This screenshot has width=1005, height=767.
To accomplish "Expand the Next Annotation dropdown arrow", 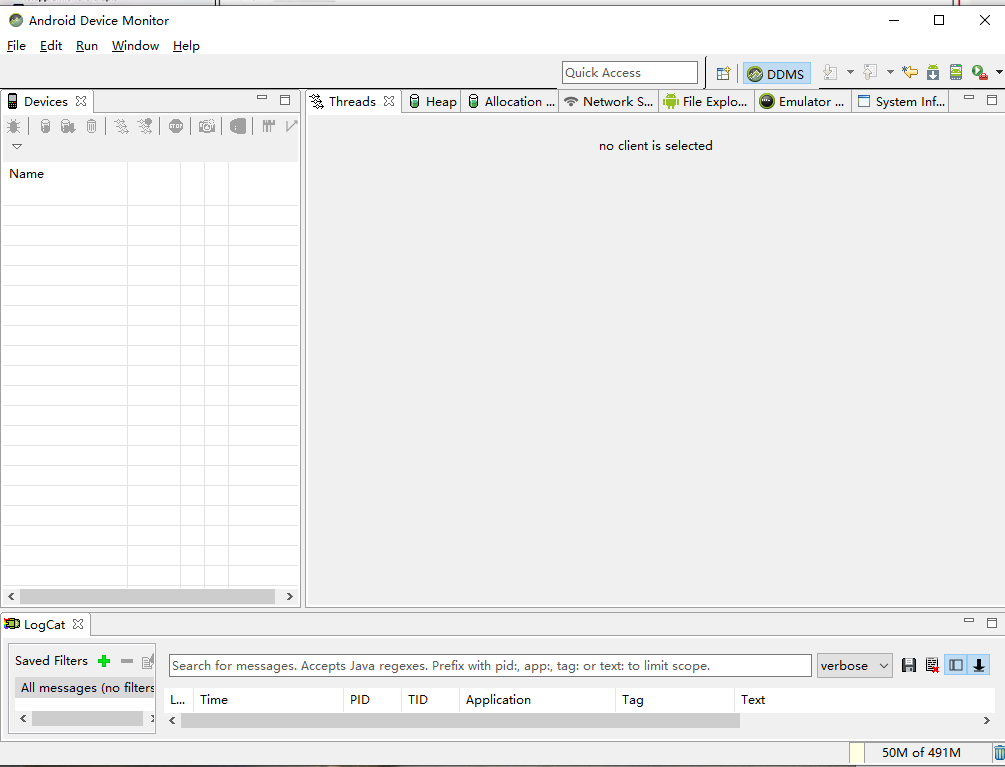I will (x=851, y=72).
